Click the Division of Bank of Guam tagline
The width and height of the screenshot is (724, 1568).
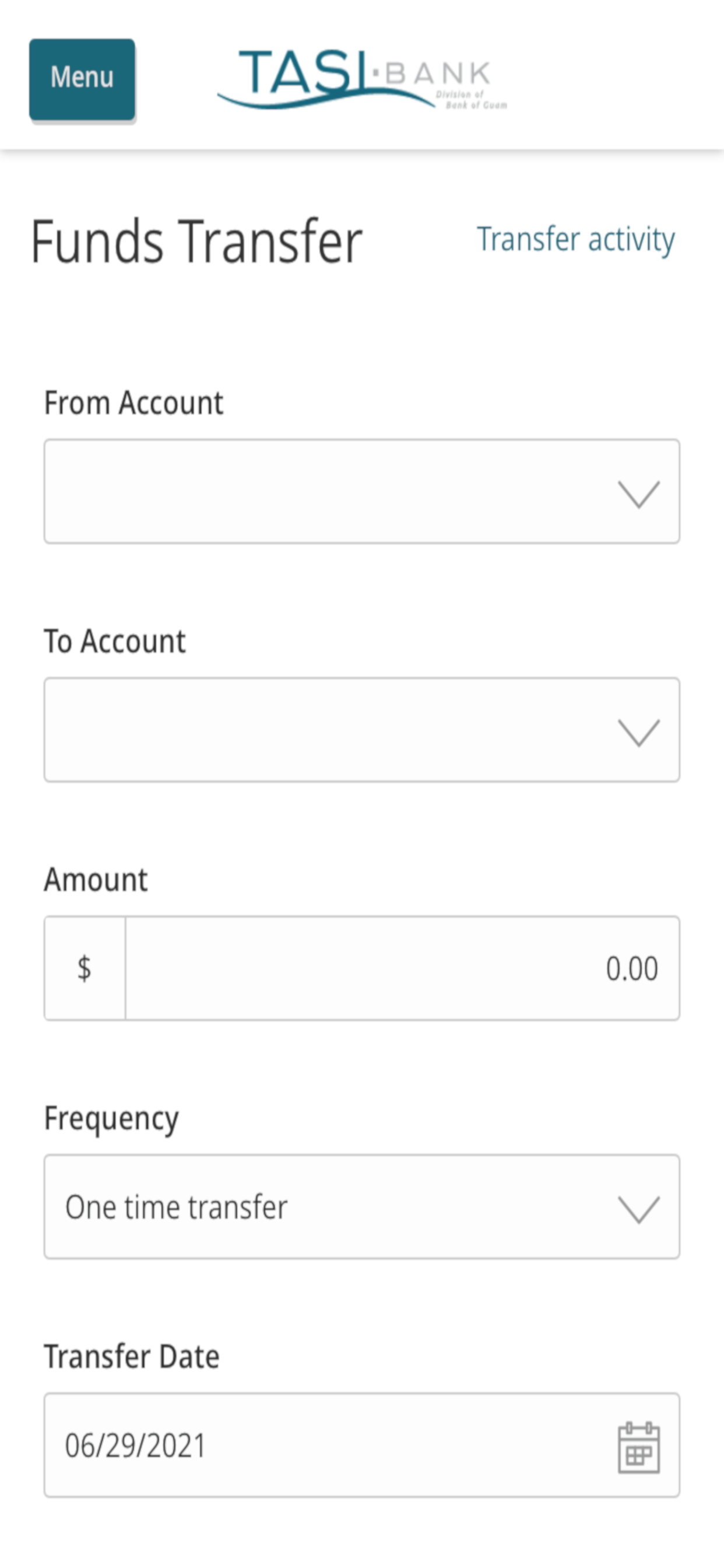pyautogui.click(x=472, y=100)
